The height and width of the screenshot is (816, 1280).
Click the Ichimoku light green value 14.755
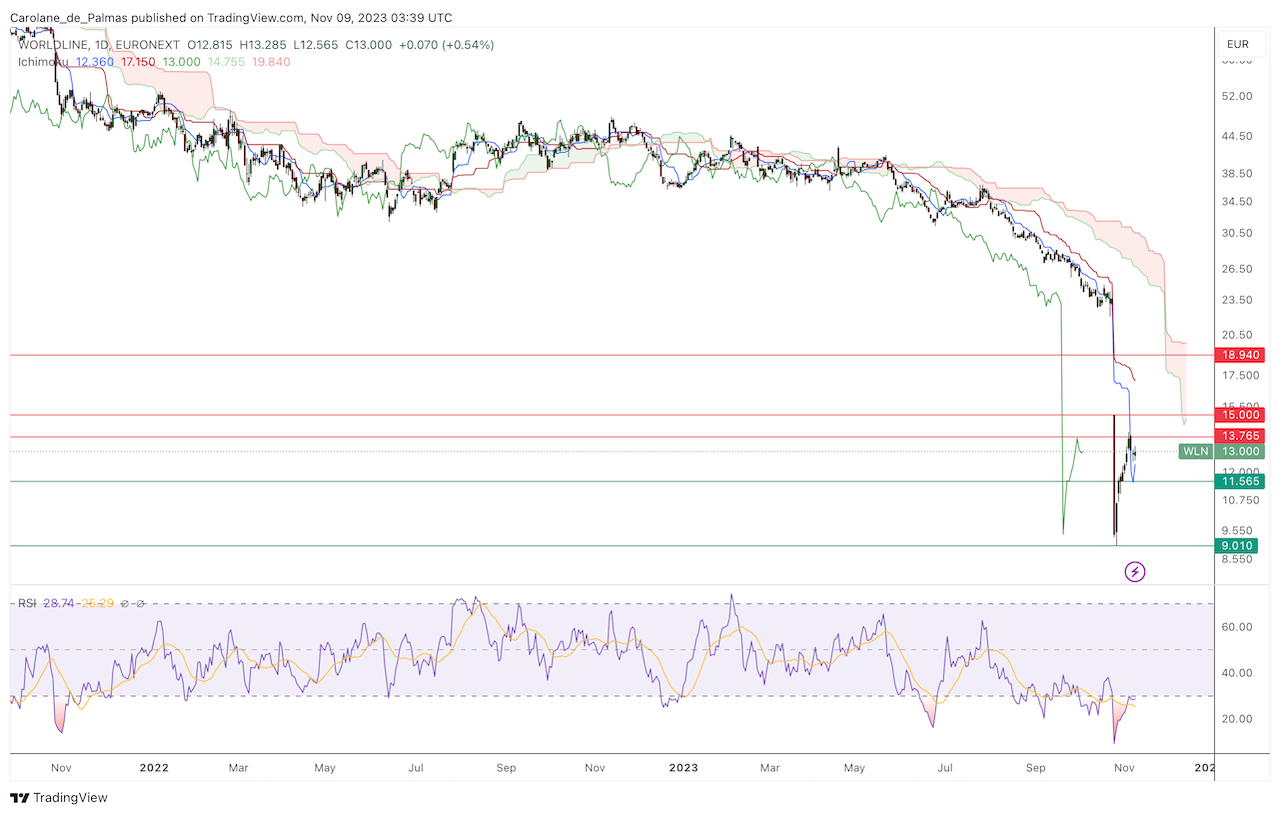(225, 61)
